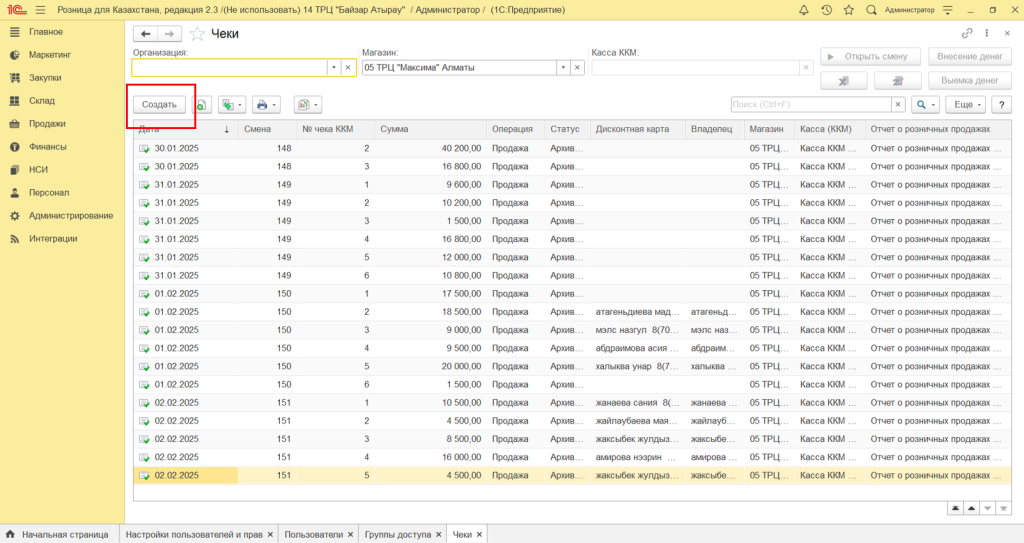Open favorites star in title bar
The image size is (1024, 543).
848,10
